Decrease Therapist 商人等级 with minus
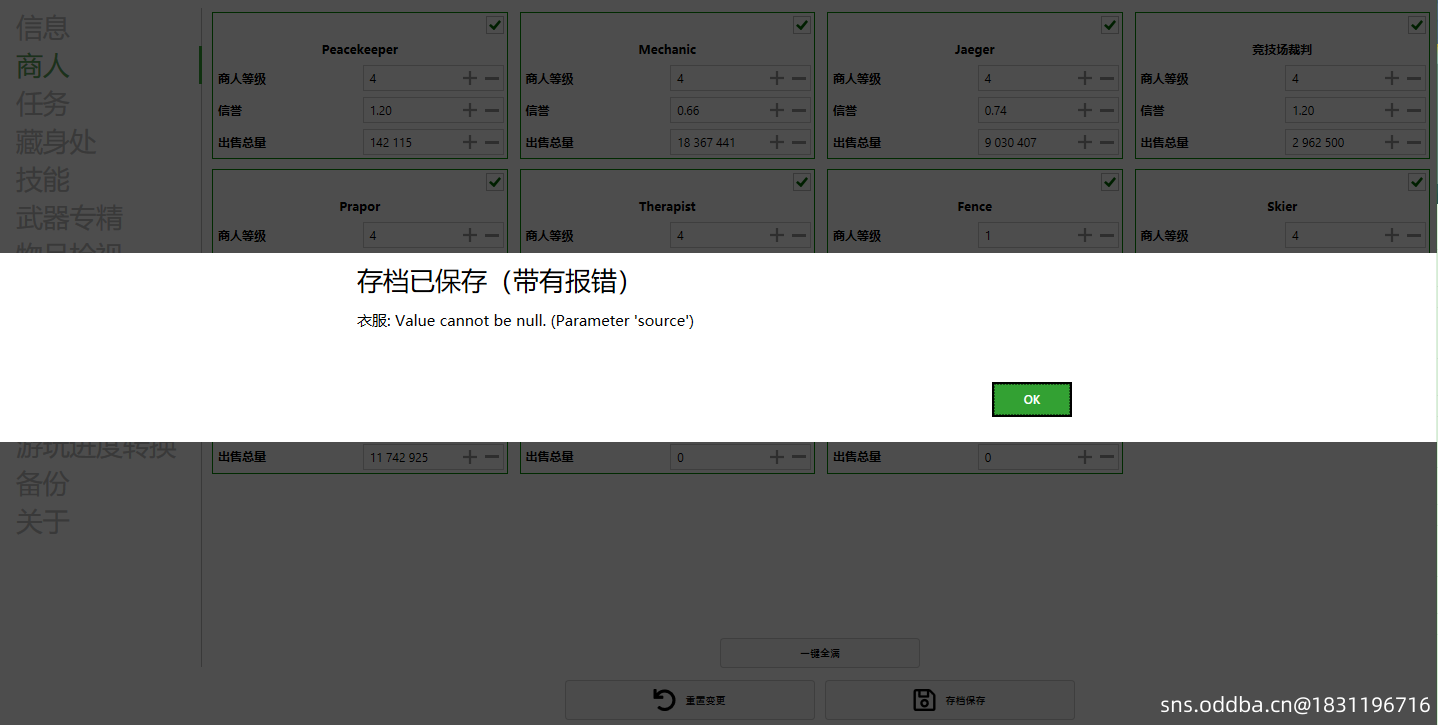This screenshot has width=1438, height=725. point(799,235)
